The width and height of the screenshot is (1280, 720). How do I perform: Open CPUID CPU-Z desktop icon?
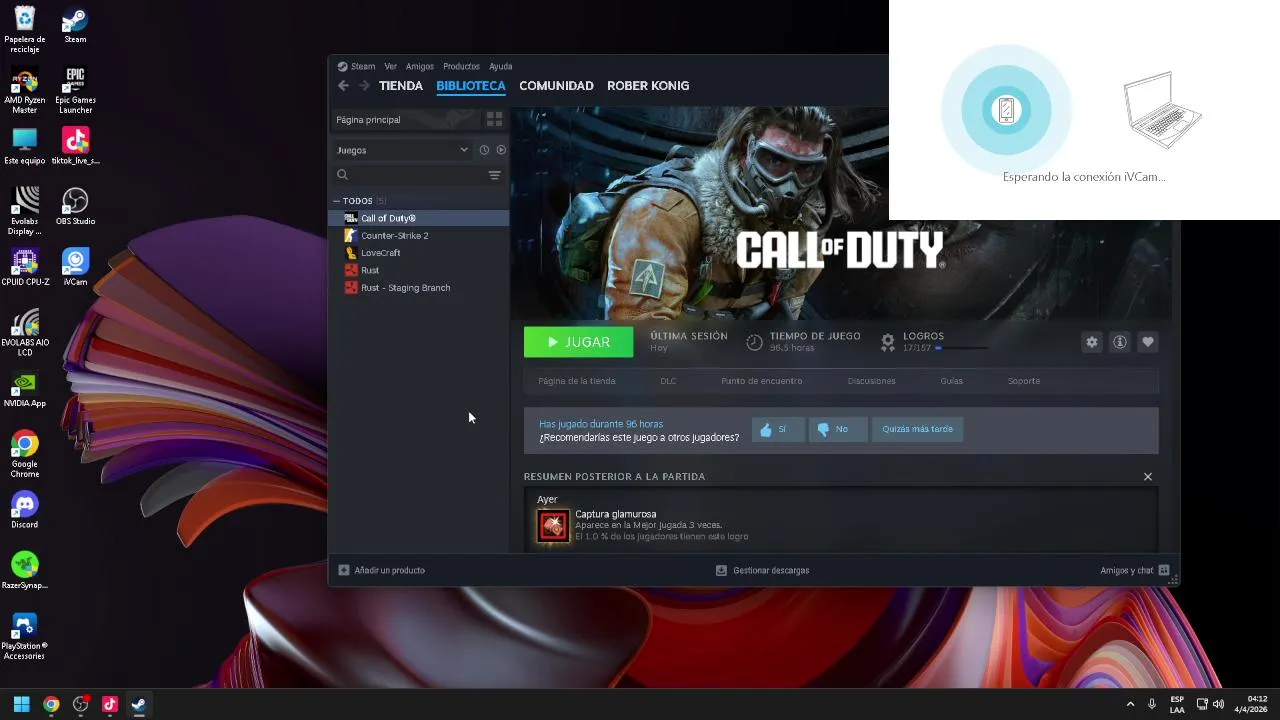[25, 268]
